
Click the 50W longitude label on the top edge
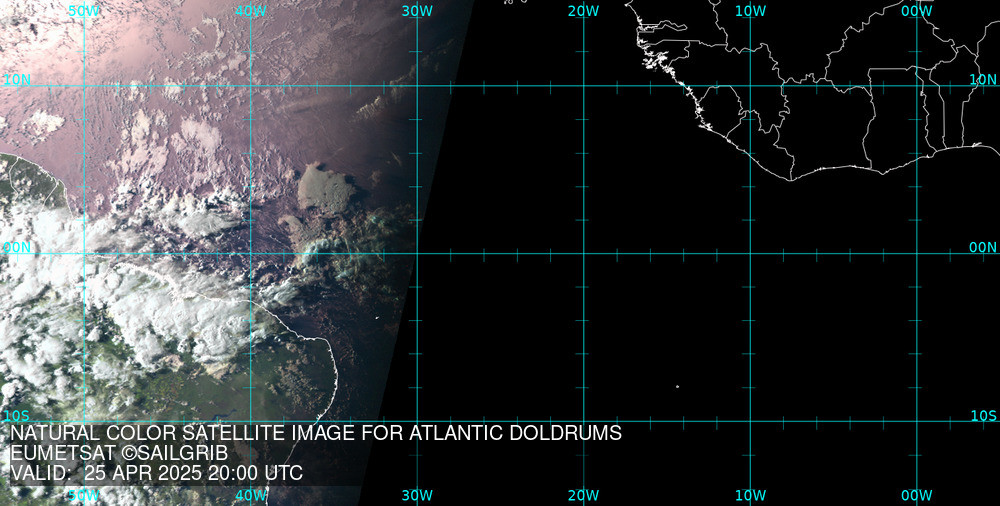click(x=84, y=11)
